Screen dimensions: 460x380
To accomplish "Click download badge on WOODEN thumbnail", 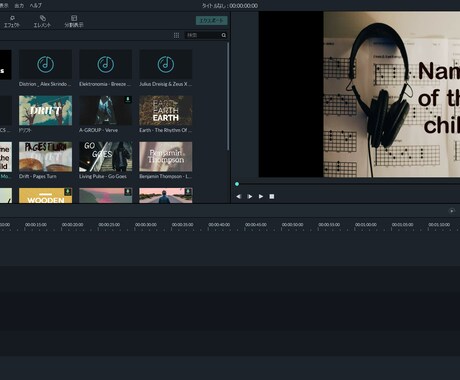I will pos(68,192).
